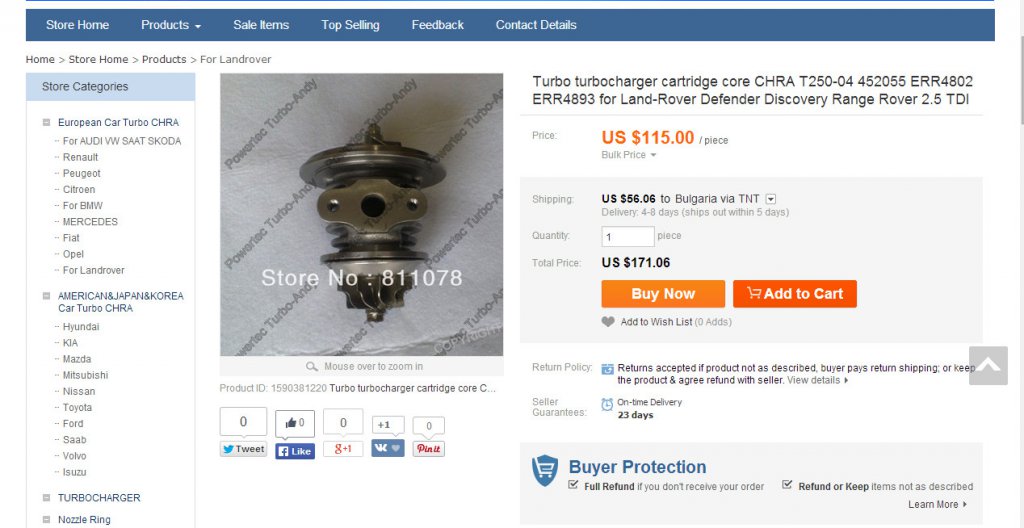This screenshot has height=528, width=1024.
Task: Click the VK share heart button
Action: [388, 448]
